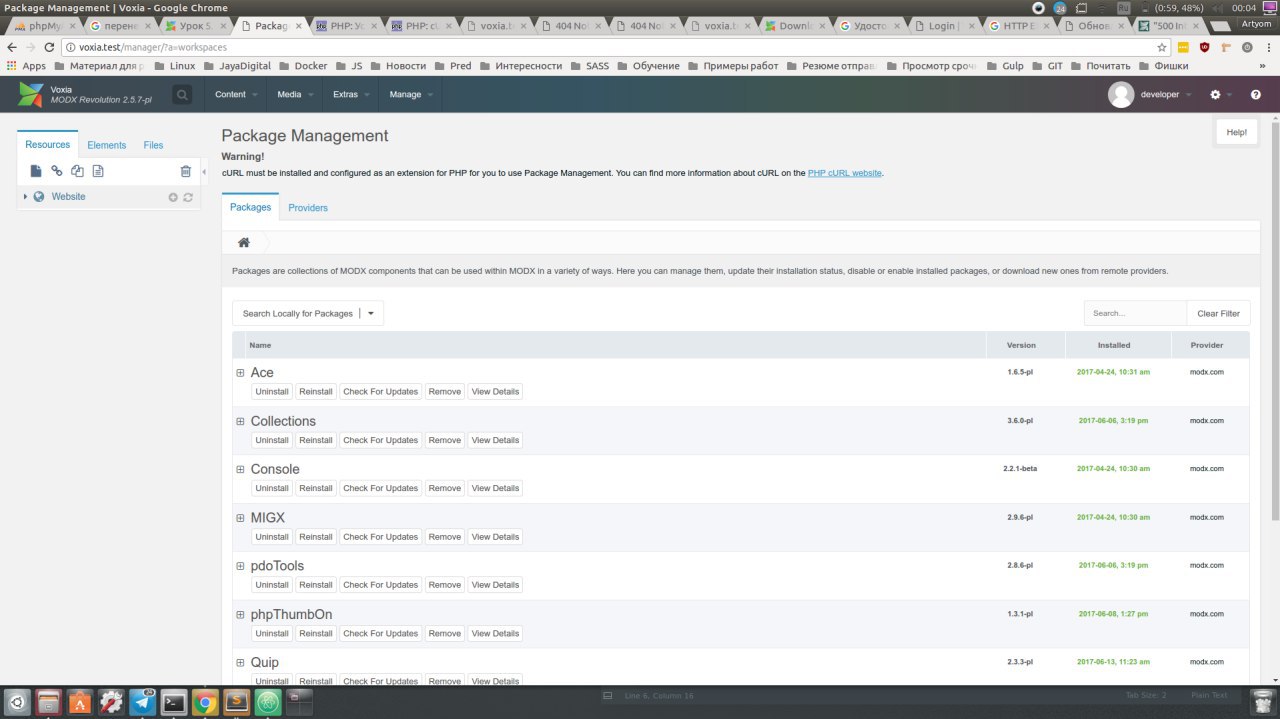Click the developer user avatar

[x=1121, y=95]
